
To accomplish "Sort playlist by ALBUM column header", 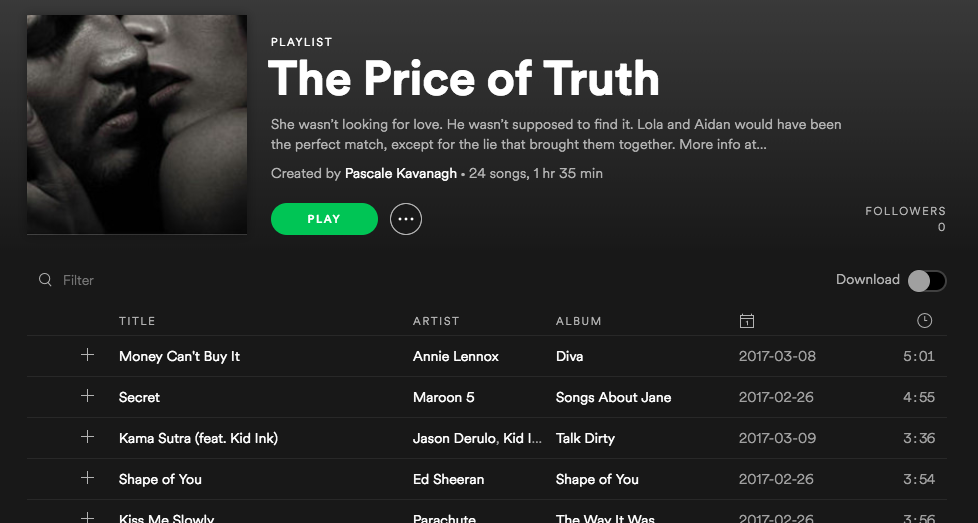I will click(x=579, y=321).
